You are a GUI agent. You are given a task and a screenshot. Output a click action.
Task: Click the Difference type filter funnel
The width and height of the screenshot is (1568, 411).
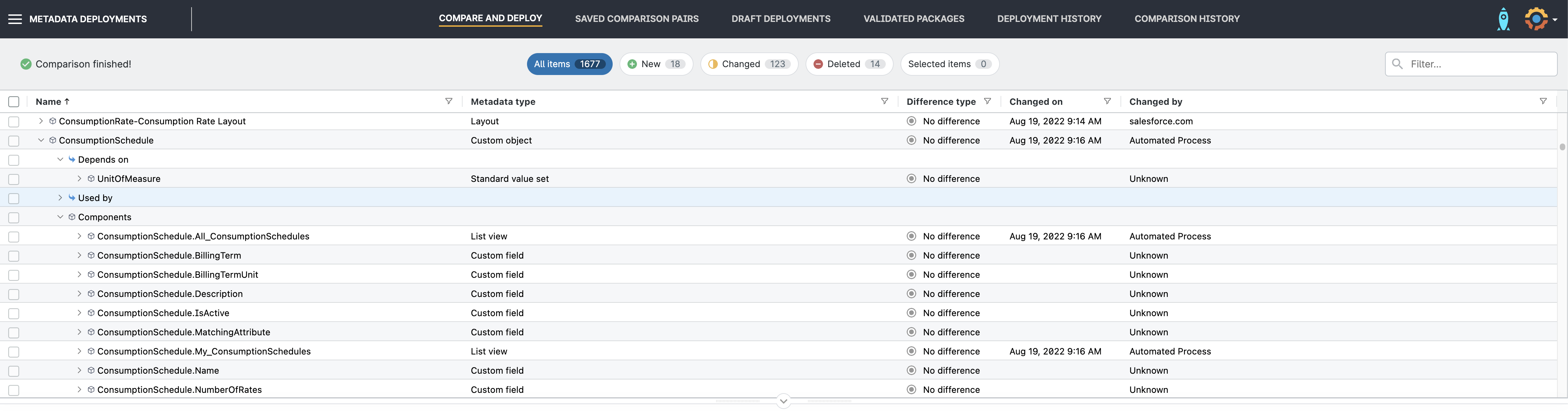coord(987,101)
